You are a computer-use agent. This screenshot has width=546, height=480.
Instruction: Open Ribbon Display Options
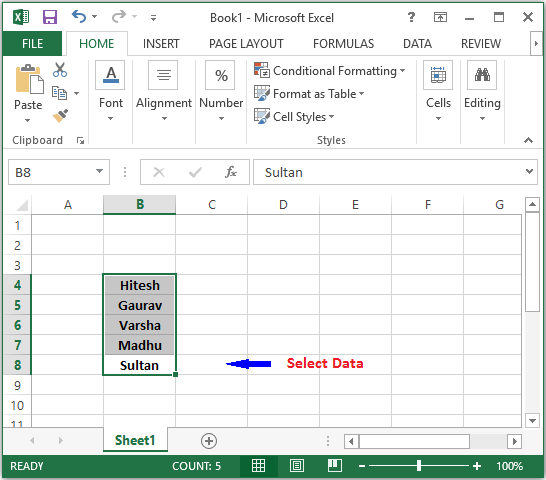click(440, 17)
